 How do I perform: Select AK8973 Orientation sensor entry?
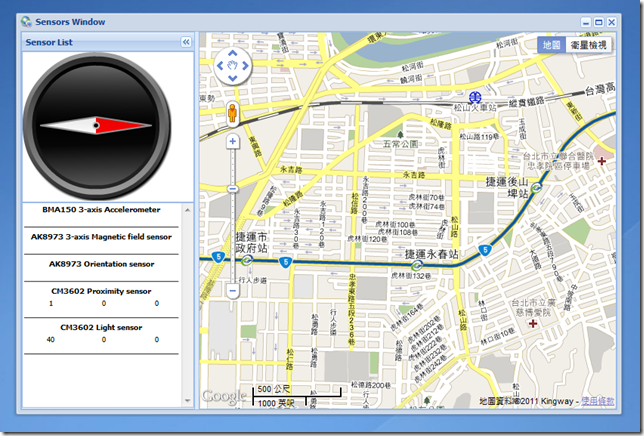[x=101, y=264]
